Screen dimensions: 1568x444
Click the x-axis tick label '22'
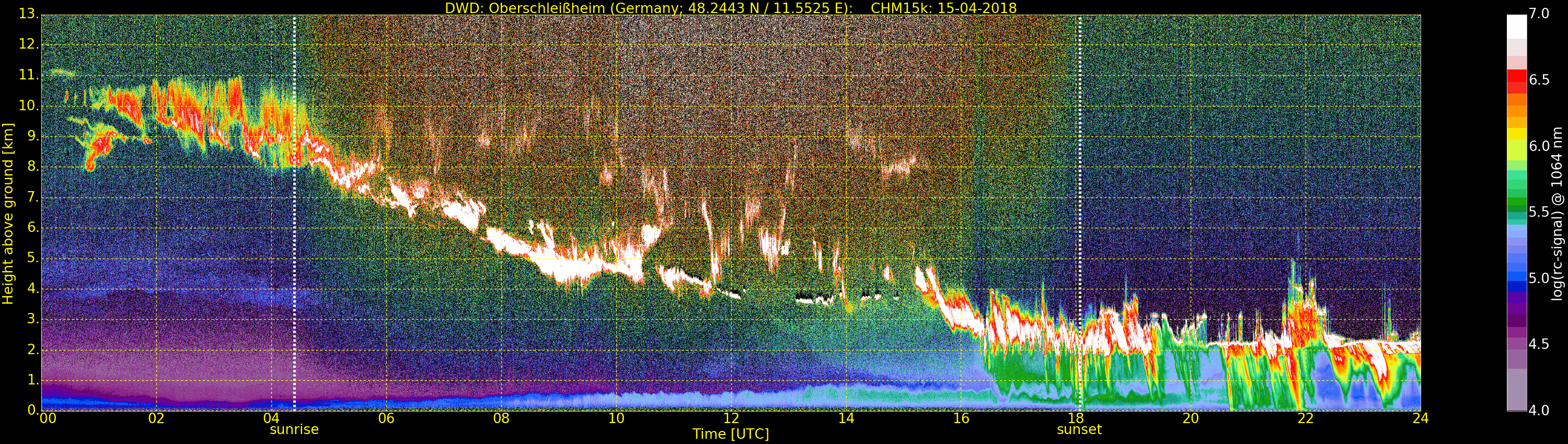(x=1306, y=418)
